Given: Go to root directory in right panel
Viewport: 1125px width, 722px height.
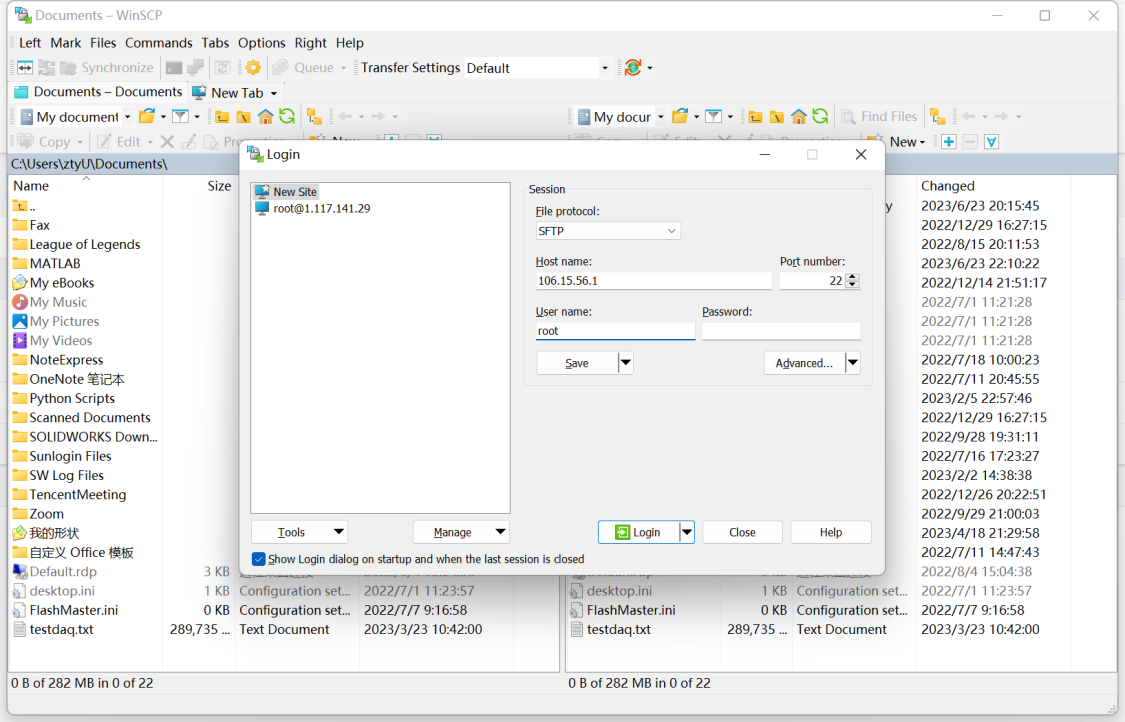Looking at the screenshot, I should [777, 116].
